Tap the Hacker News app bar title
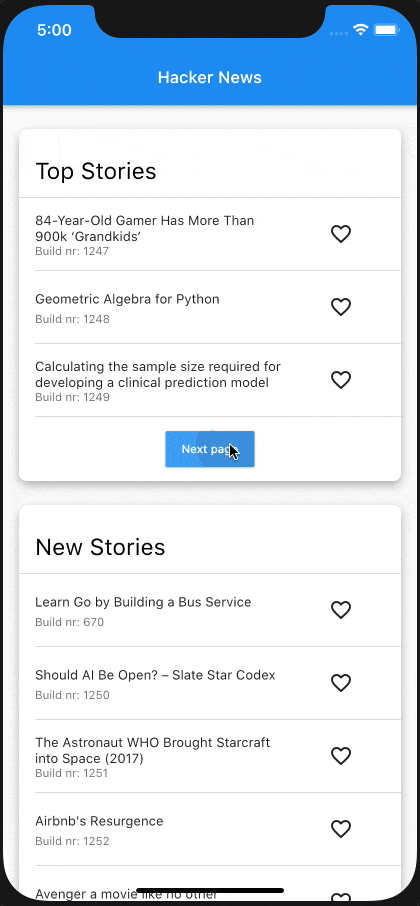This screenshot has width=420, height=906. coord(210,77)
